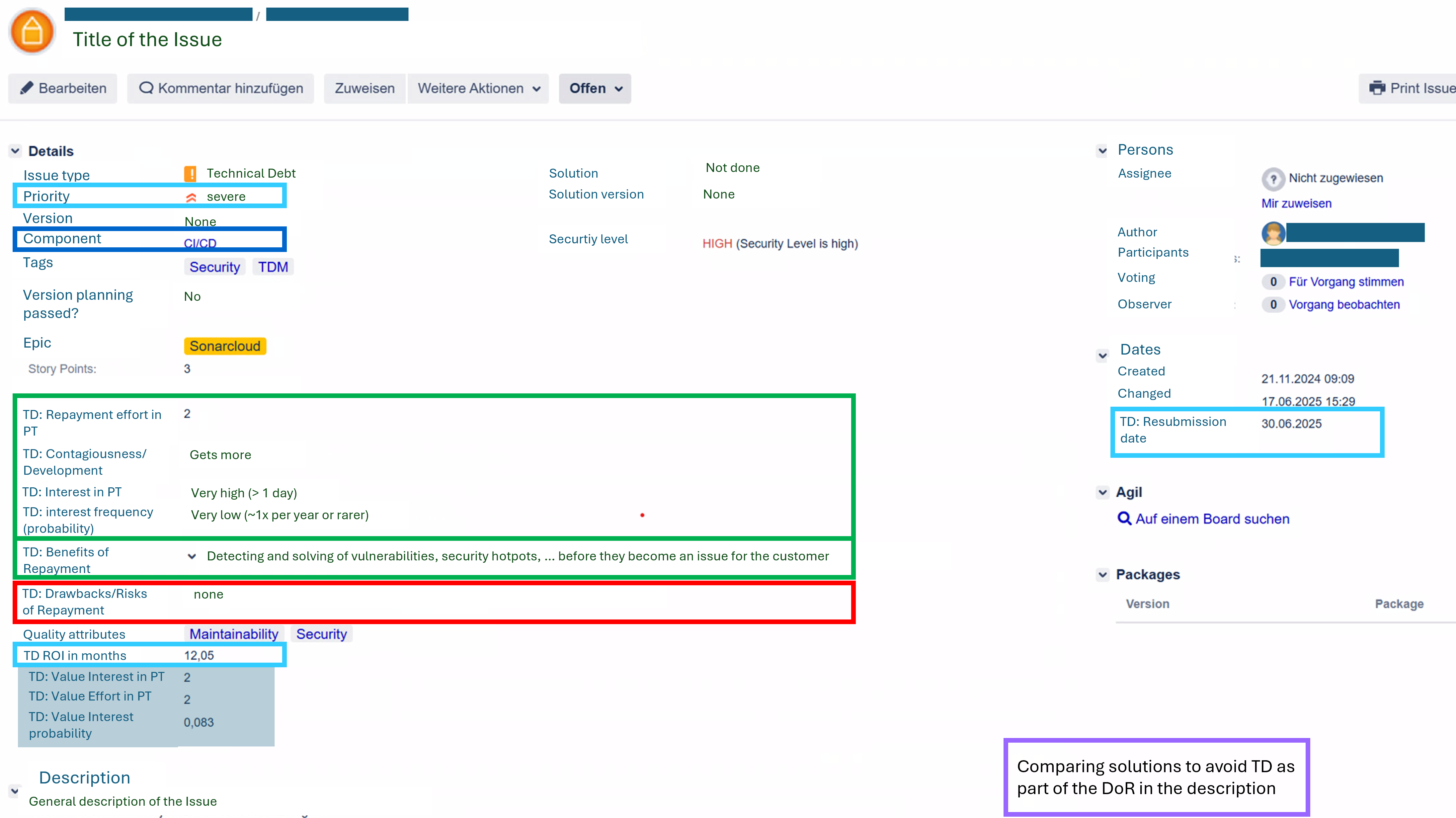The width and height of the screenshot is (1456, 818).
Task: Select the TDM tag
Action: point(273,267)
